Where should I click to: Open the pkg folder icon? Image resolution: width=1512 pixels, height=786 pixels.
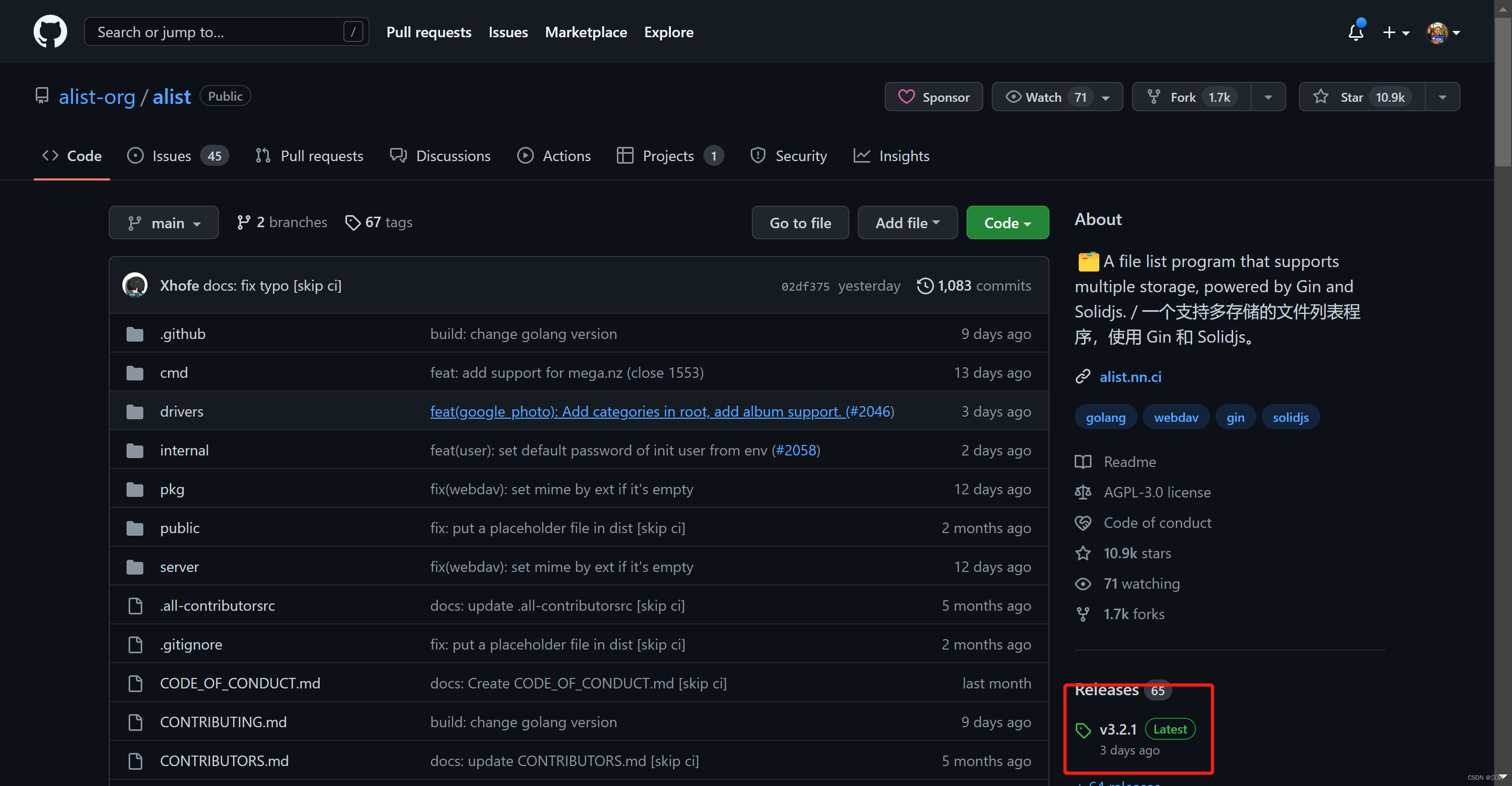(x=135, y=488)
